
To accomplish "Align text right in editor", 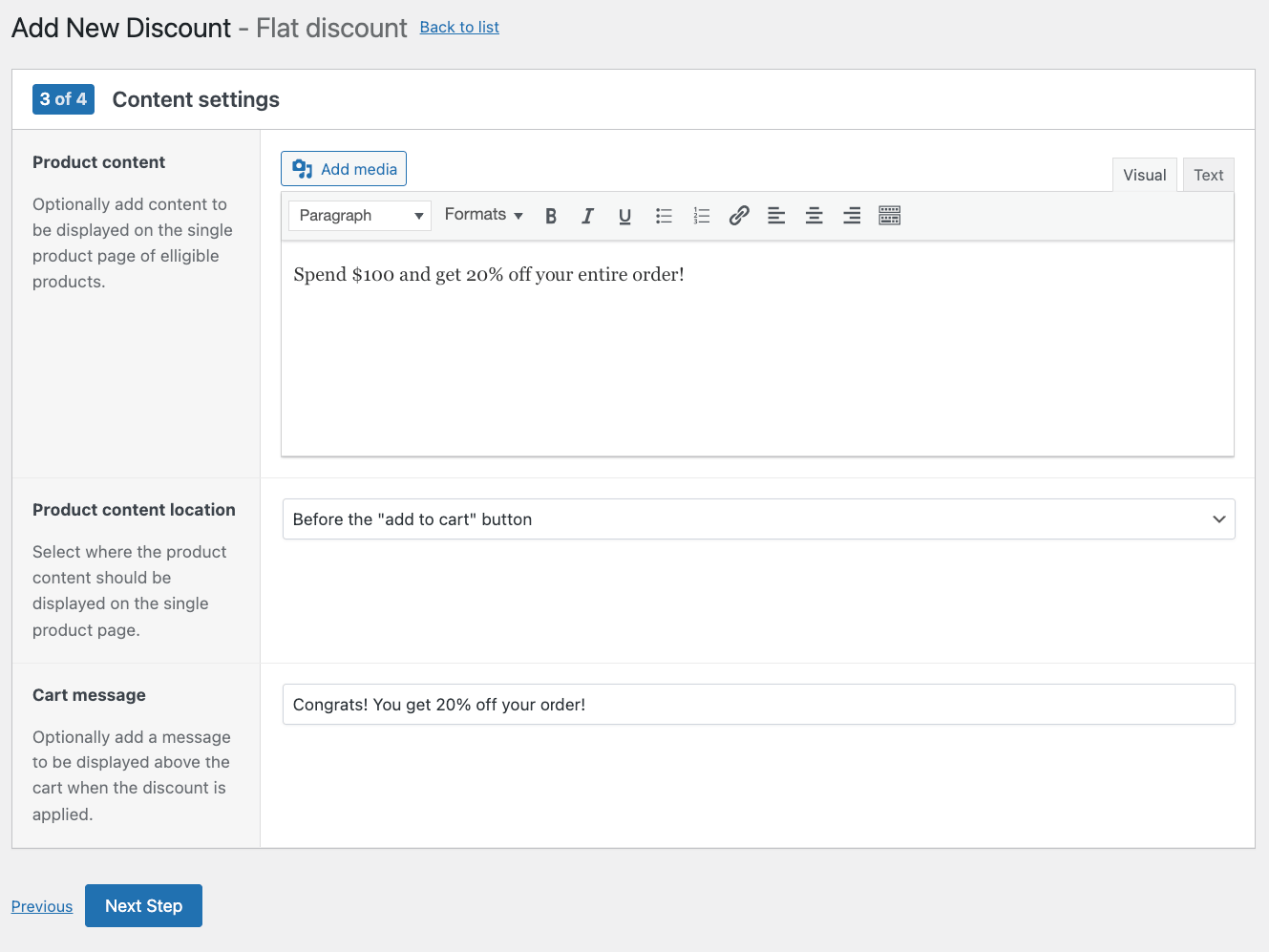I will point(852,216).
